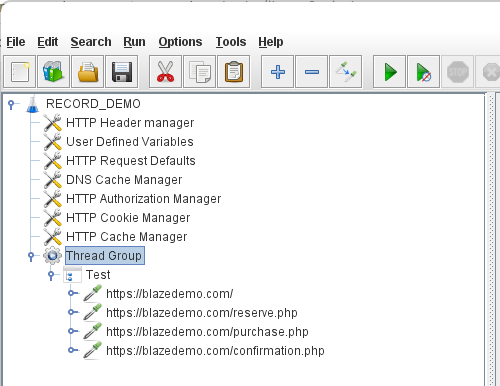Expand the purchase.php sampler node
Image resolution: width=500 pixels, height=386 pixels.
tap(73, 331)
